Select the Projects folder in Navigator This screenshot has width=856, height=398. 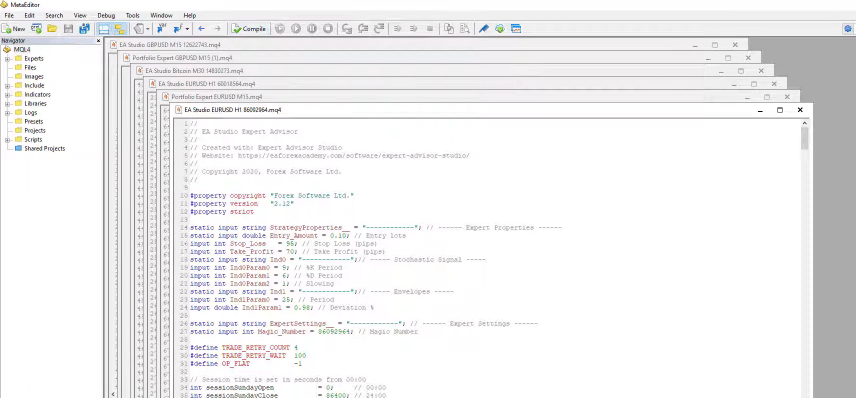35,130
